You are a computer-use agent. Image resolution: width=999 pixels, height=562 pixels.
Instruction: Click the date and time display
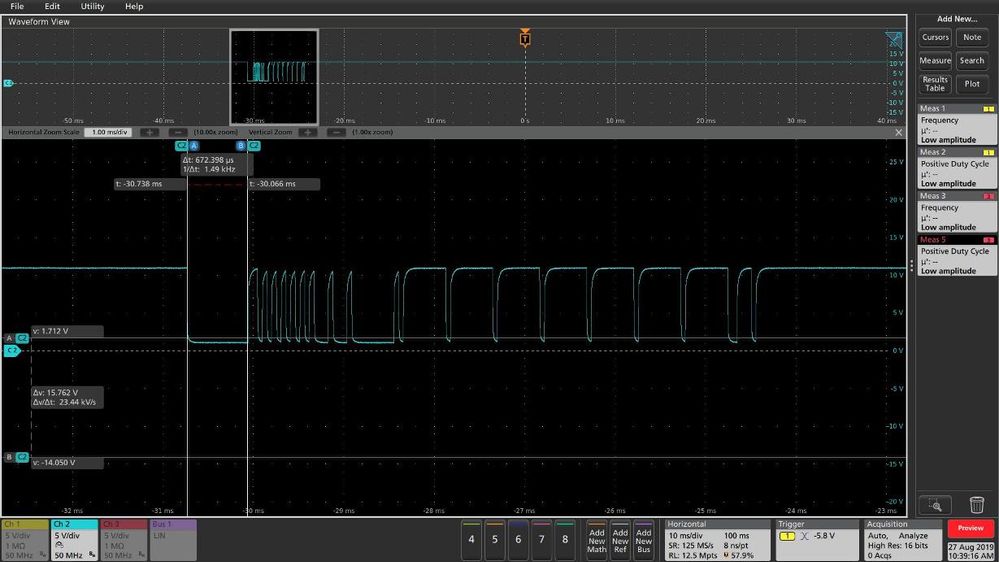click(970, 551)
